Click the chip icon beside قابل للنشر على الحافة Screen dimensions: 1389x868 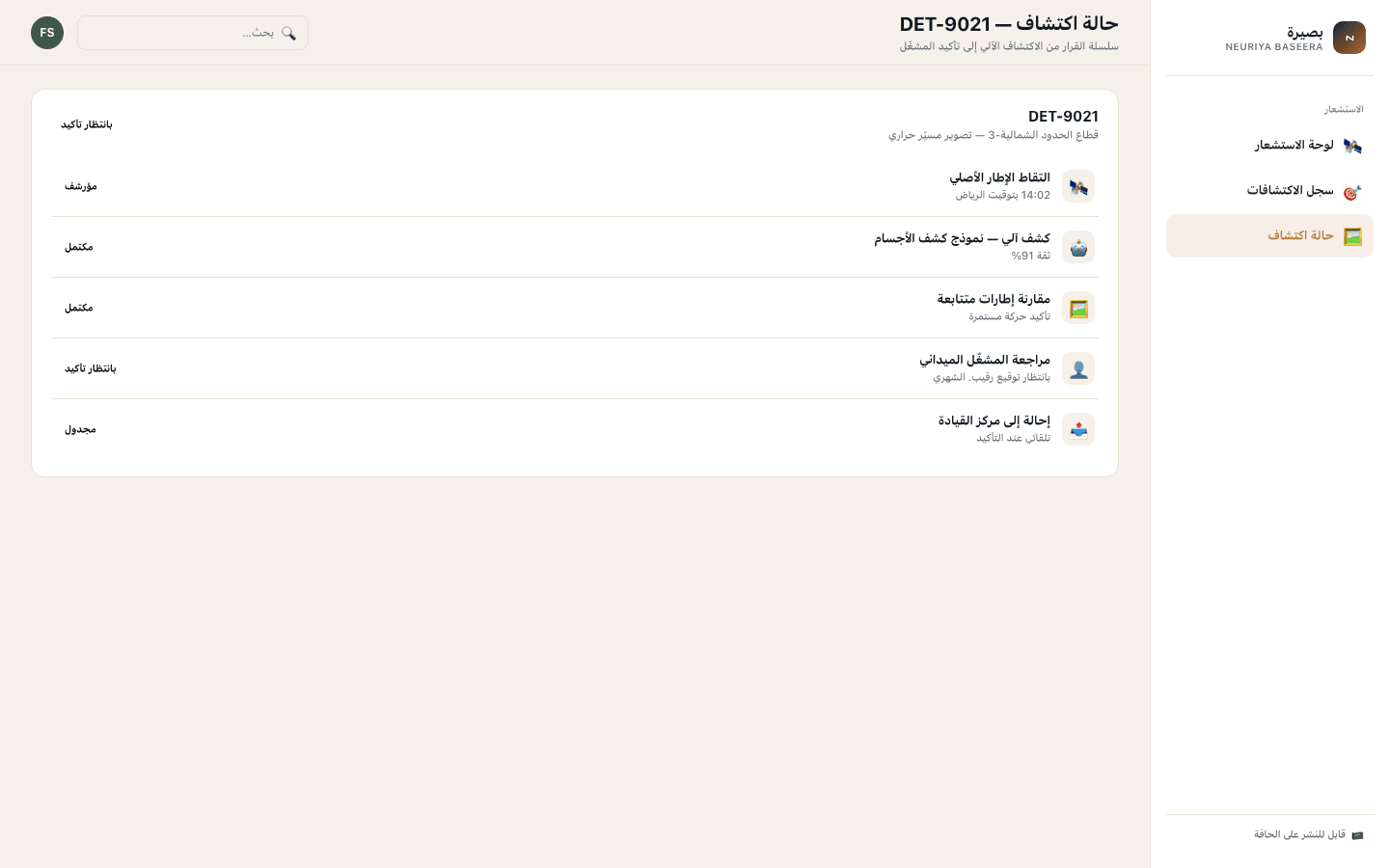click(1357, 835)
